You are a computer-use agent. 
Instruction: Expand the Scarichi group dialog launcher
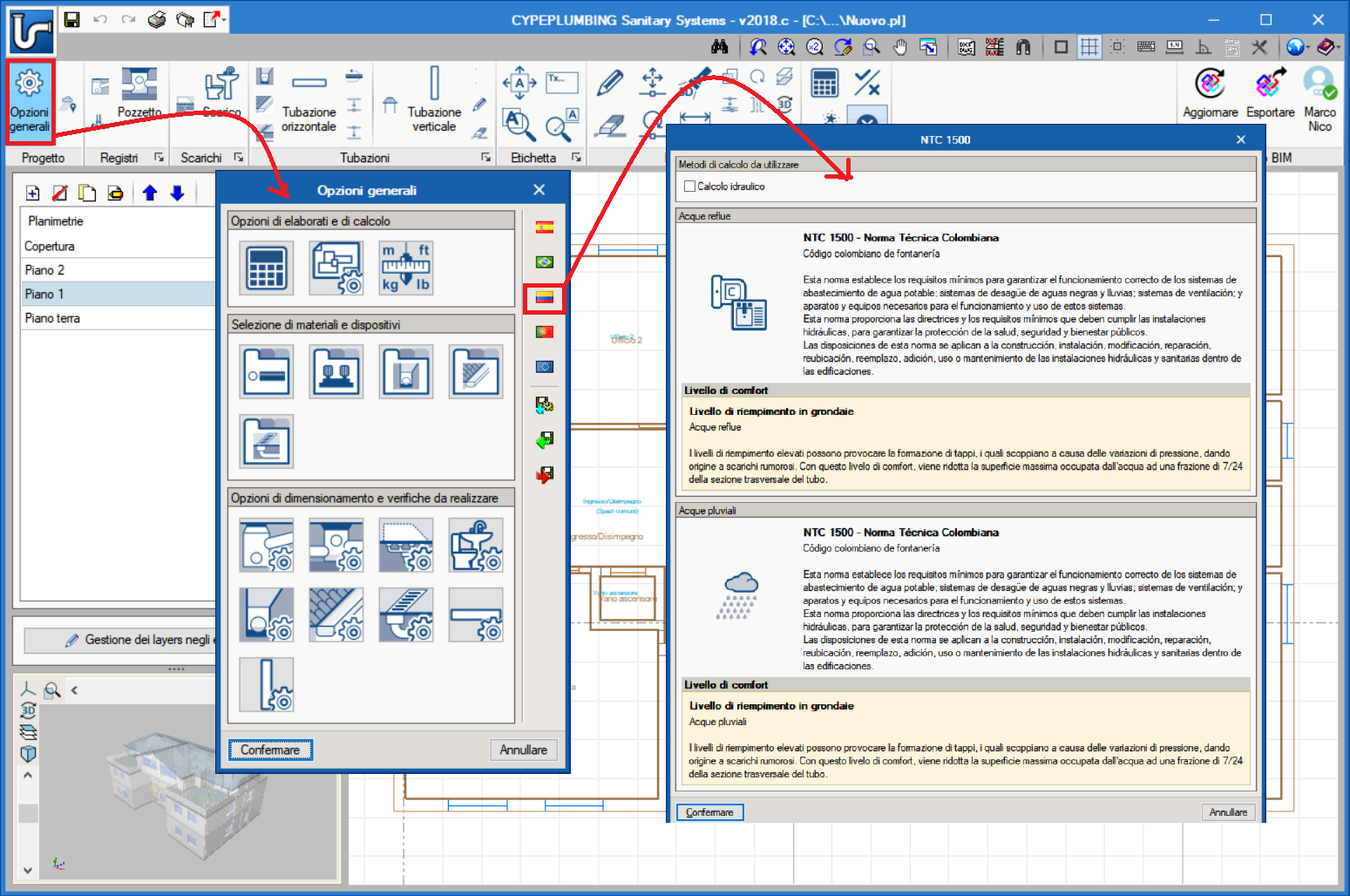(x=238, y=158)
